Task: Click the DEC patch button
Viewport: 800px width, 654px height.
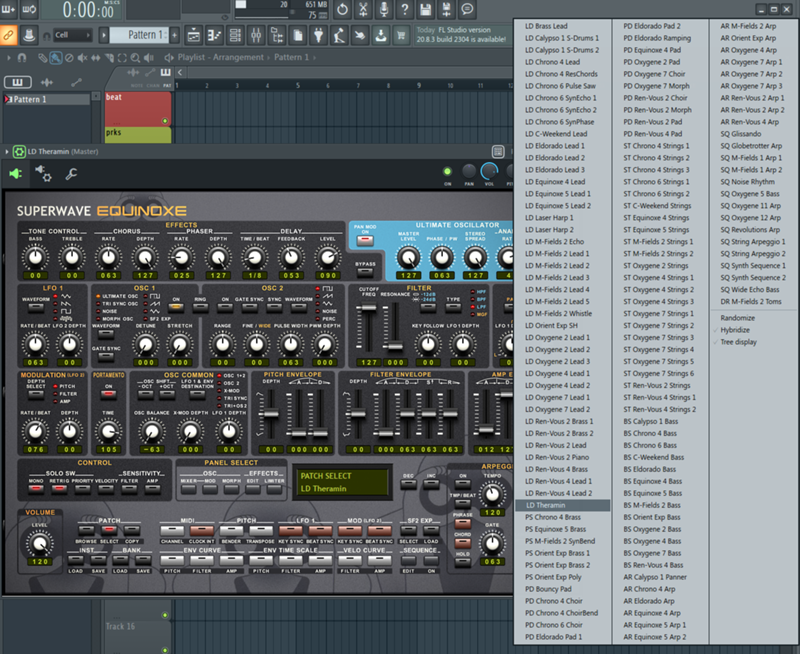Action: (408, 484)
